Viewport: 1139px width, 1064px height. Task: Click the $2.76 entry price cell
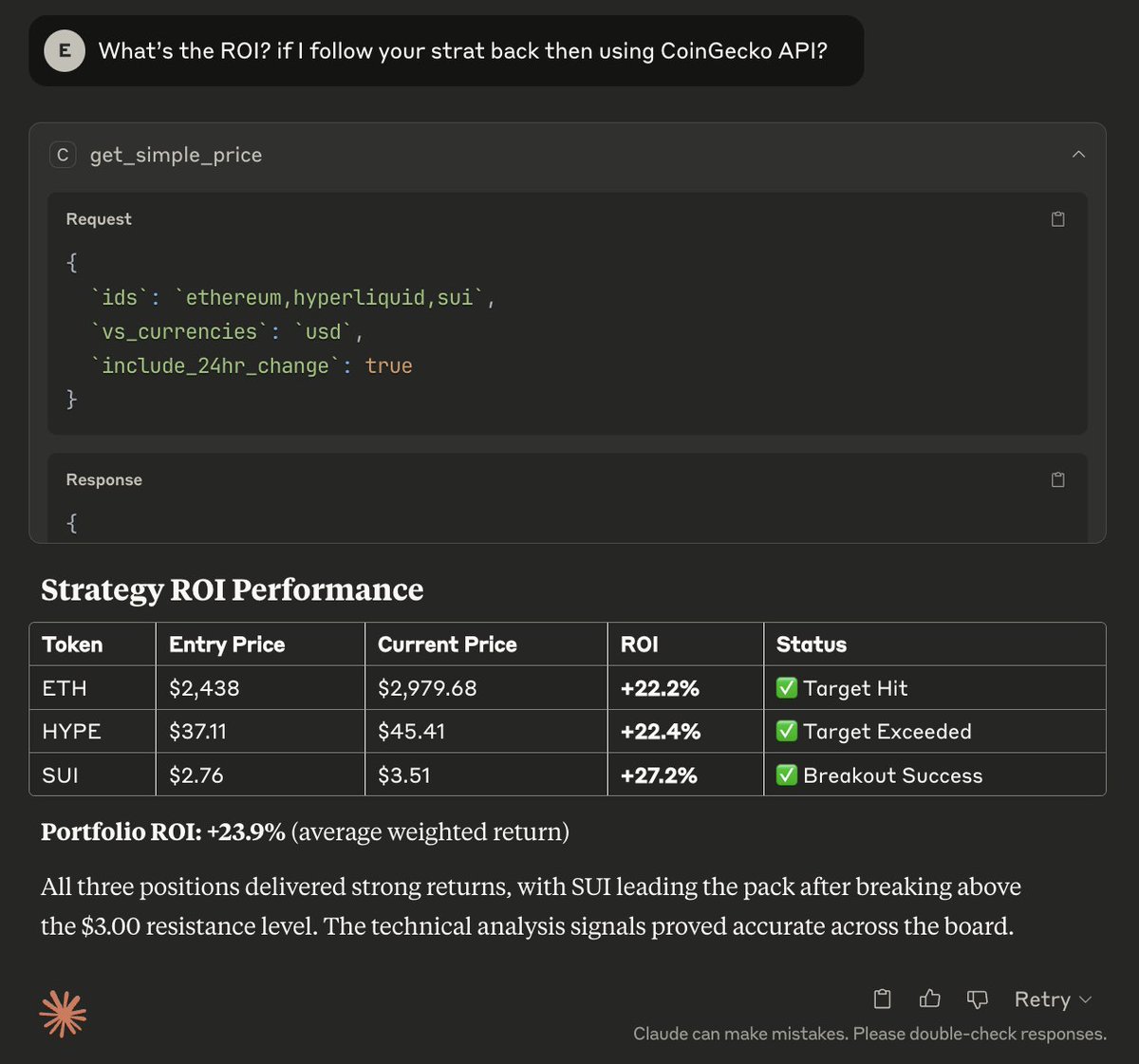(x=260, y=775)
